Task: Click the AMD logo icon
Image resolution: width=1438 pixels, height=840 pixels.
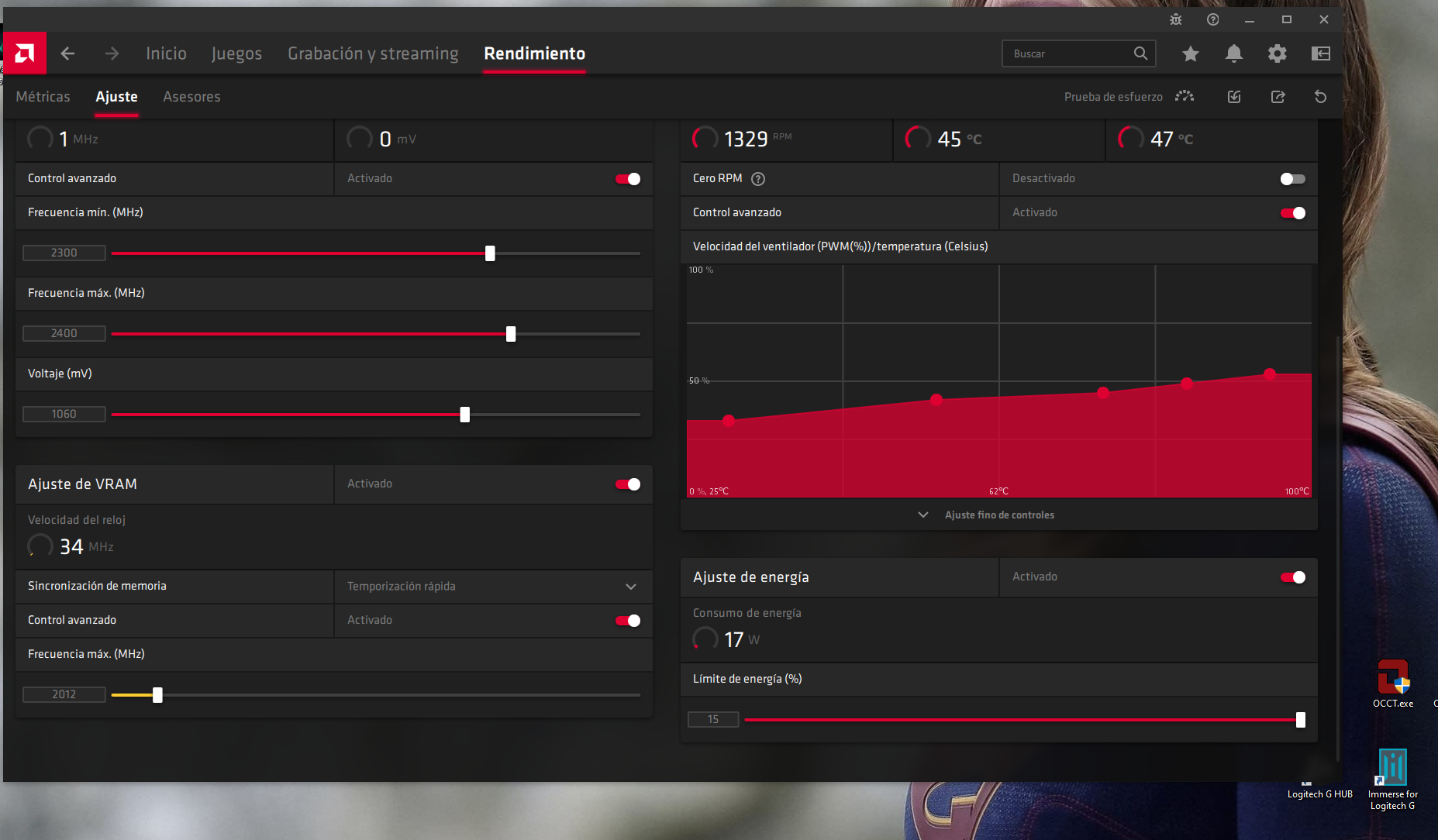Action: pos(25,53)
